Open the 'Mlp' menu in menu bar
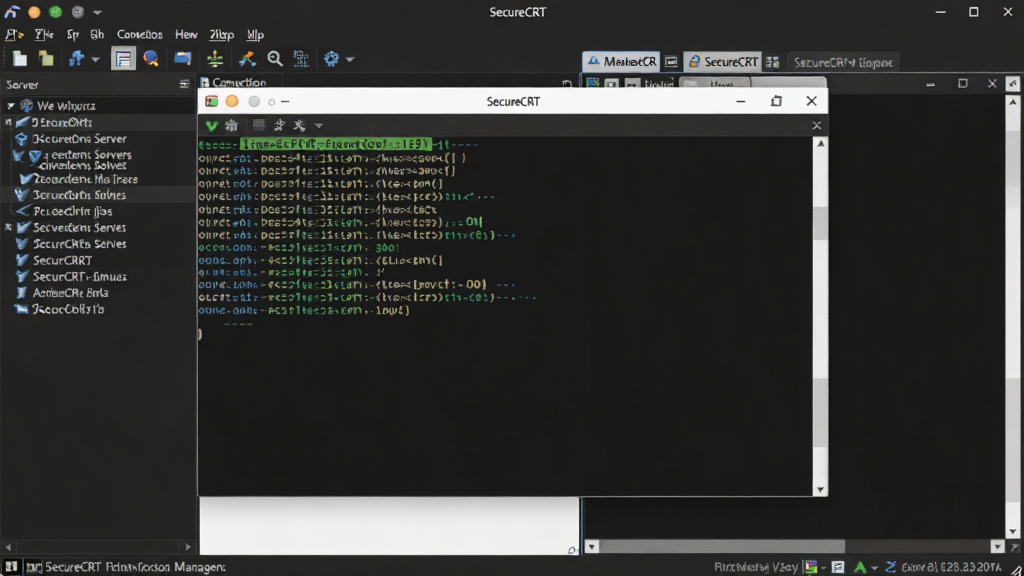 click(255, 35)
